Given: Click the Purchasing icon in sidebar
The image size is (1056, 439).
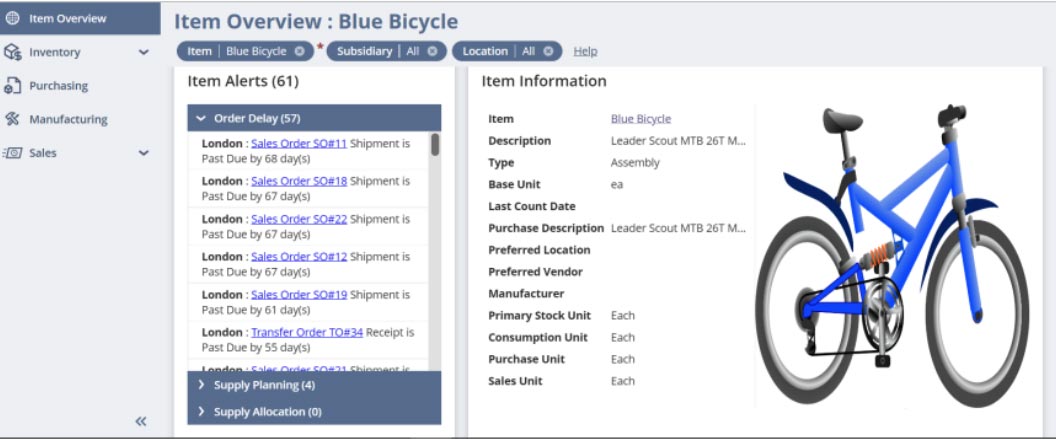Looking at the screenshot, I should tap(12, 86).
